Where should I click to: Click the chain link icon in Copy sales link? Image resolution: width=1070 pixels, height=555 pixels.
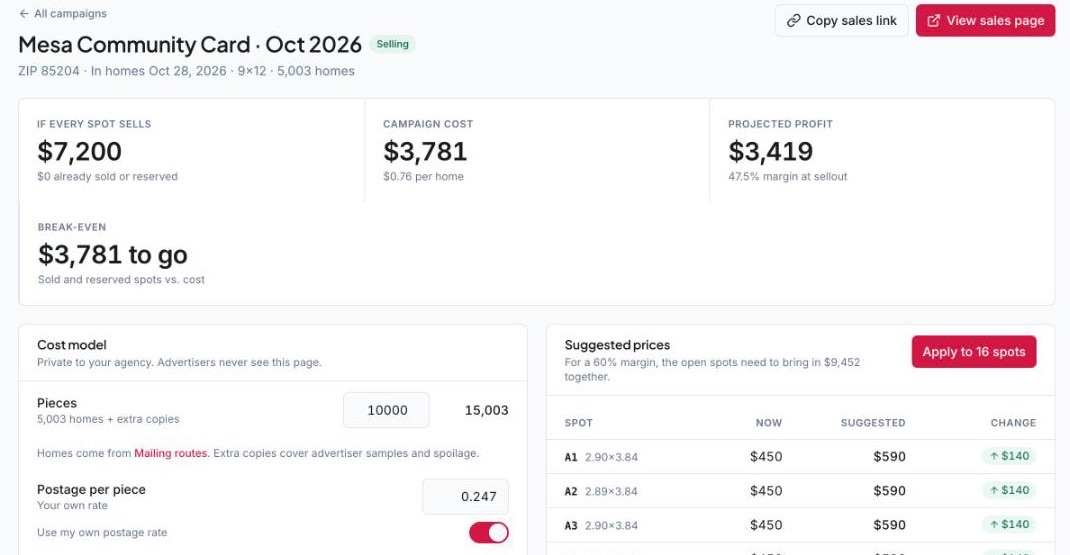click(793, 21)
